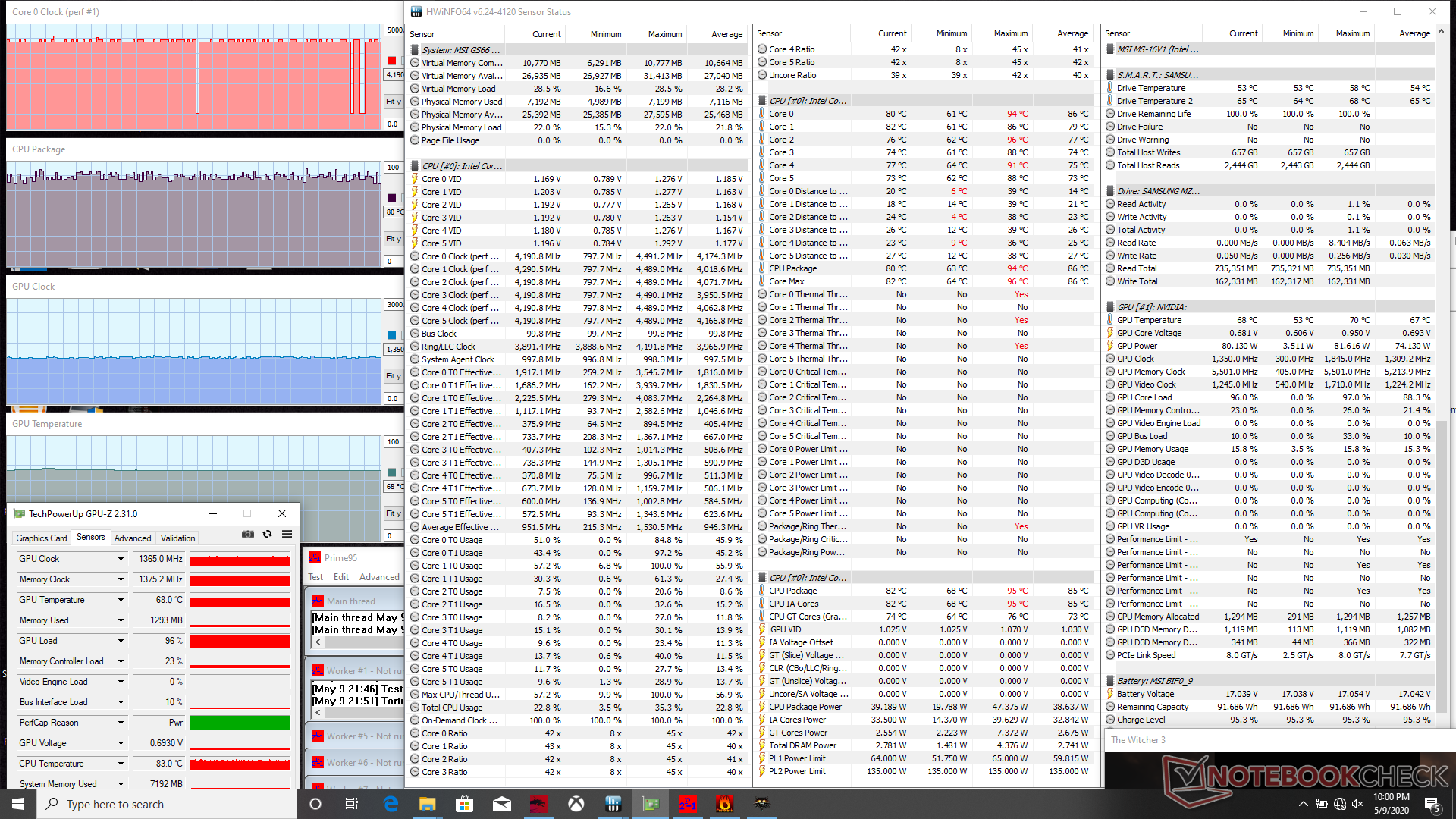This screenshot has height=819, width=1456.
Task: Click the red color swatch on Core 0 Clock graph
Action: (391, 61)
